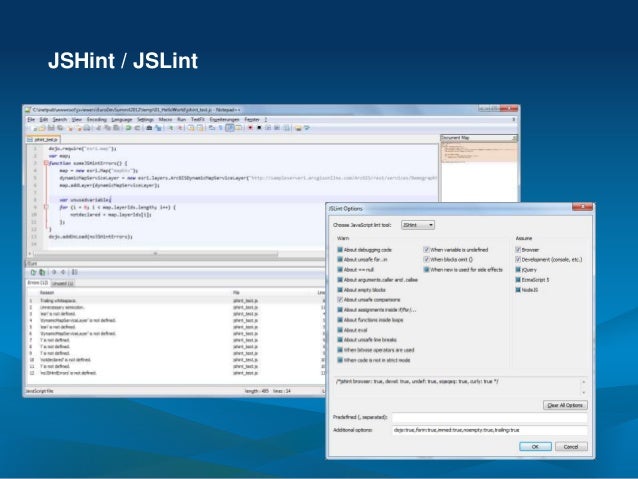Click the Paste toolbar icon
638x479 pixels.
(116, 128)
